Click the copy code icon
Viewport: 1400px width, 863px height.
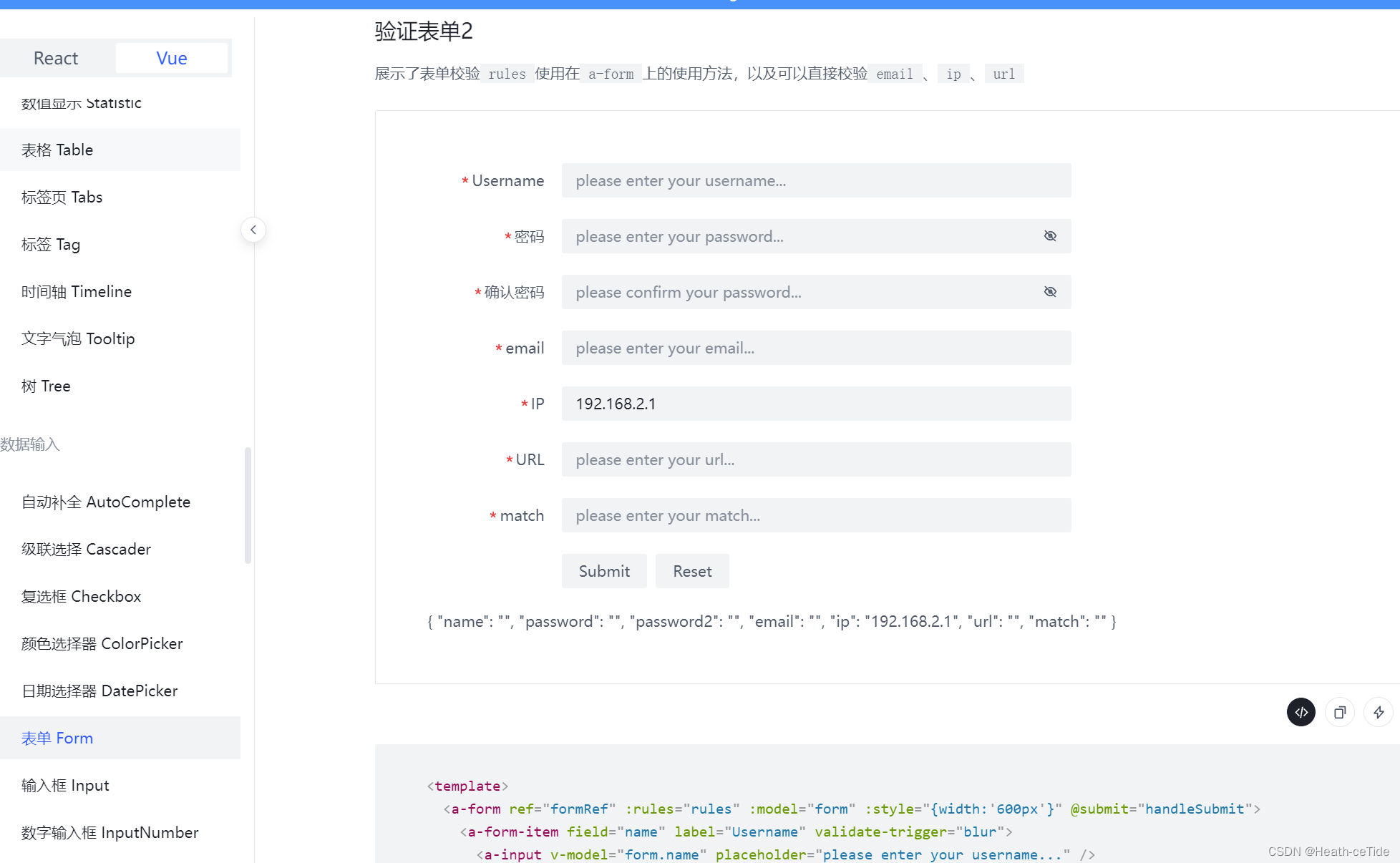pyautogui.click(x=1339, y=712)
